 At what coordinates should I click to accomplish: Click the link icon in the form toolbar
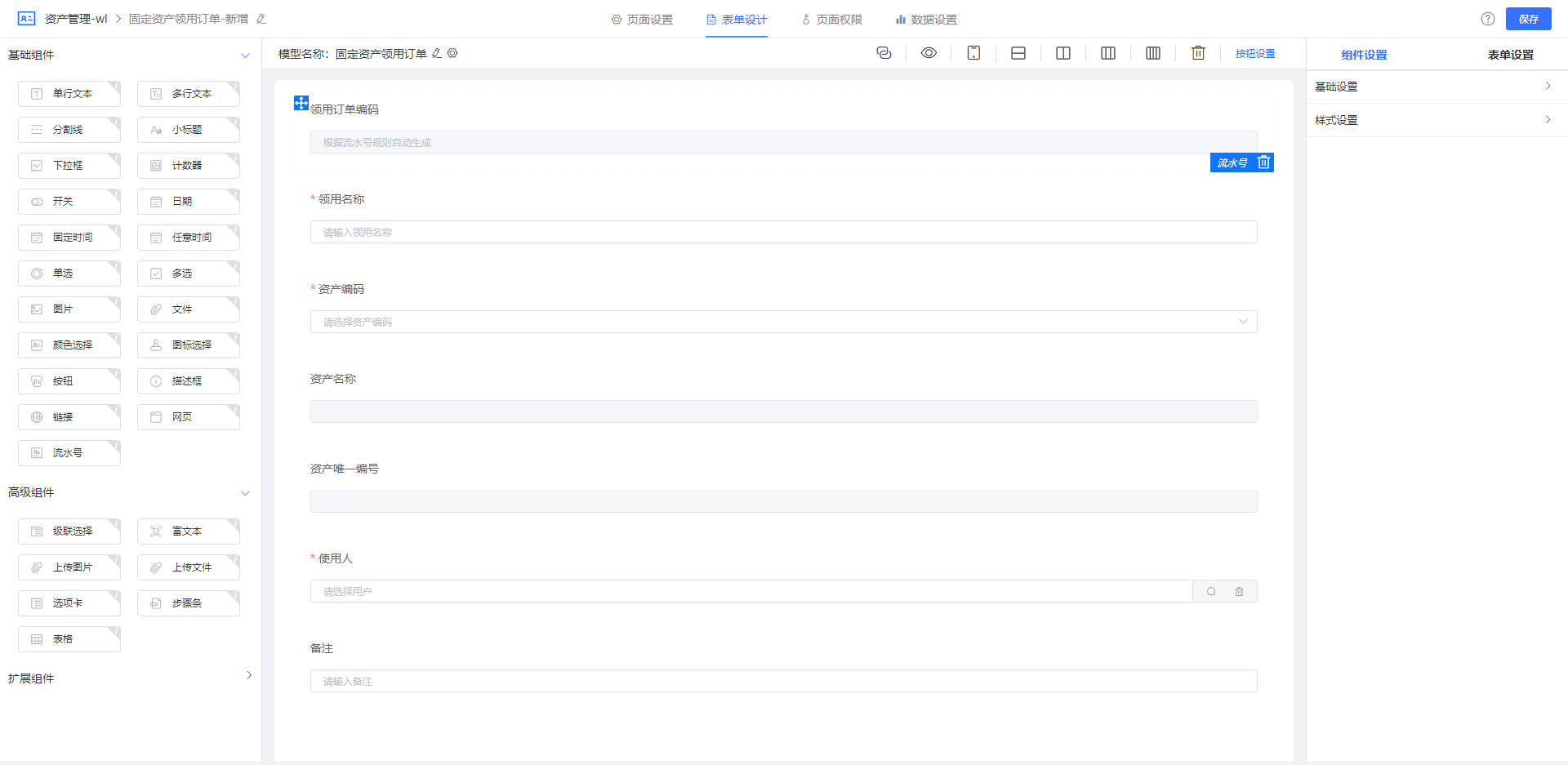coord(884,53)
